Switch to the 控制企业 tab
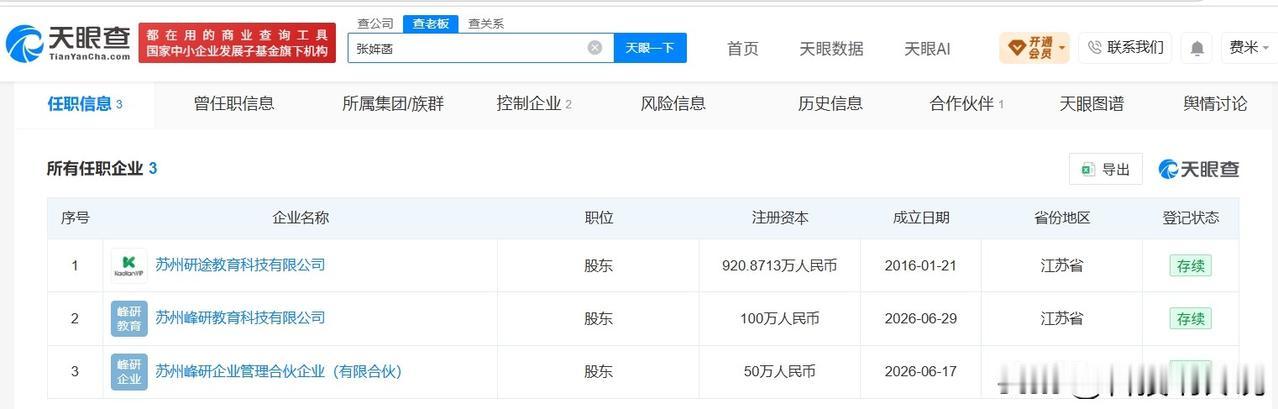This screenshot has height=409, width=1278. pyautogui.click(x=534, y=103)
